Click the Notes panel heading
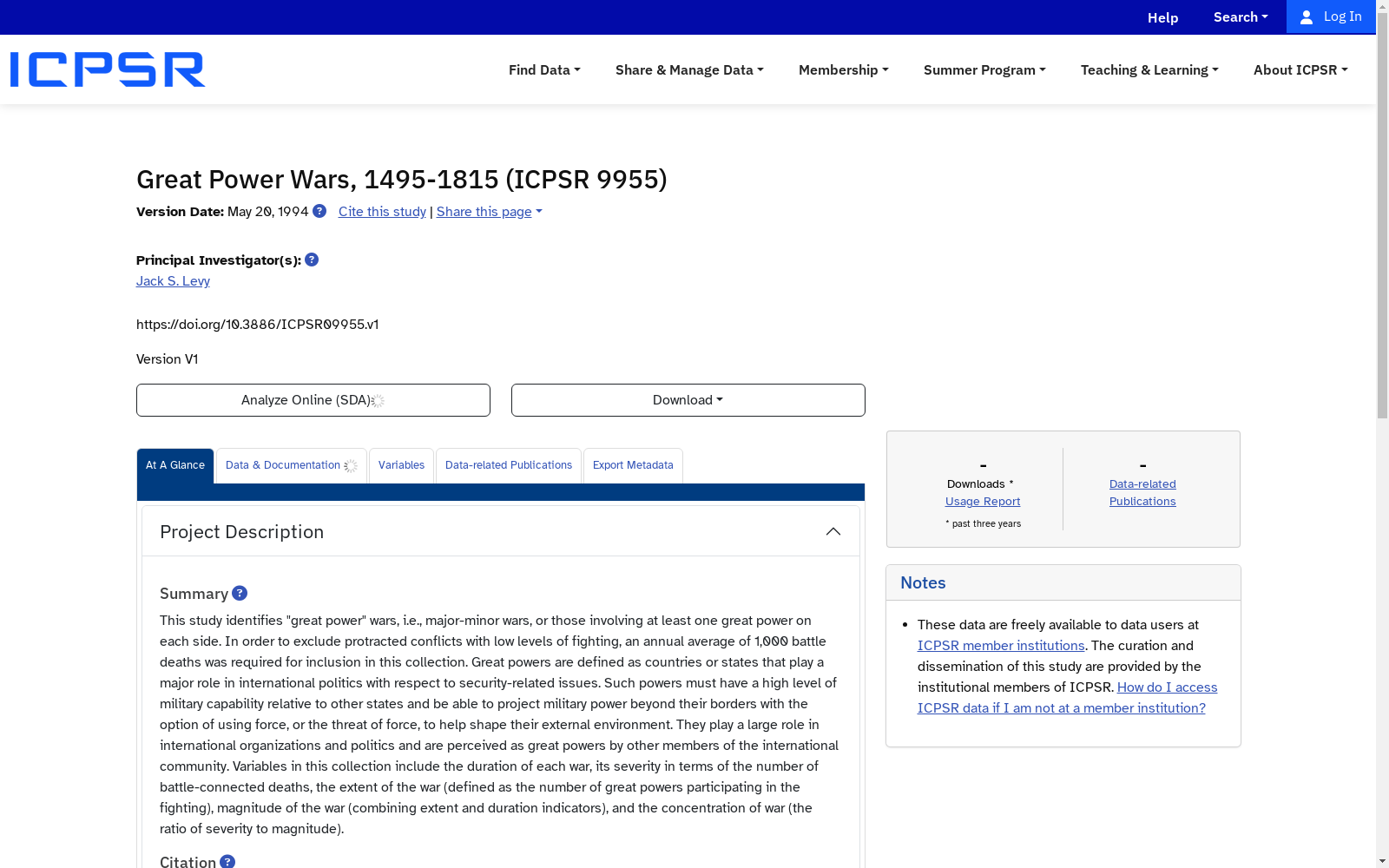1389x868 pixels. pyautogui.click(x=923, y=583)
